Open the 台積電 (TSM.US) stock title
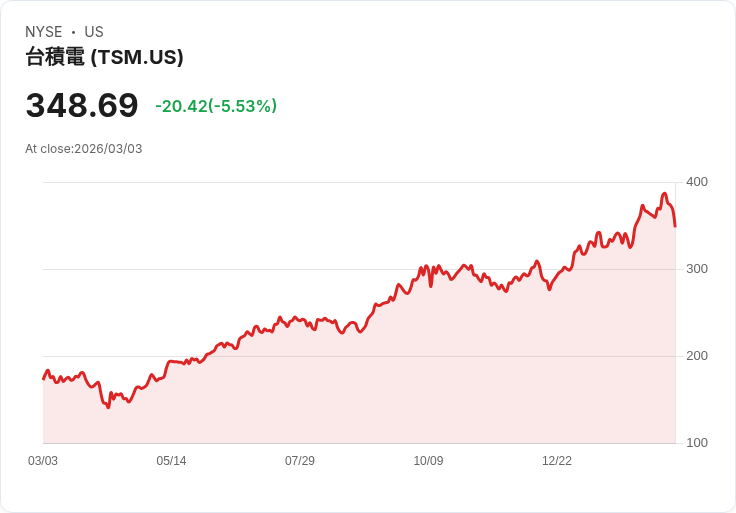 pos(104,57)
